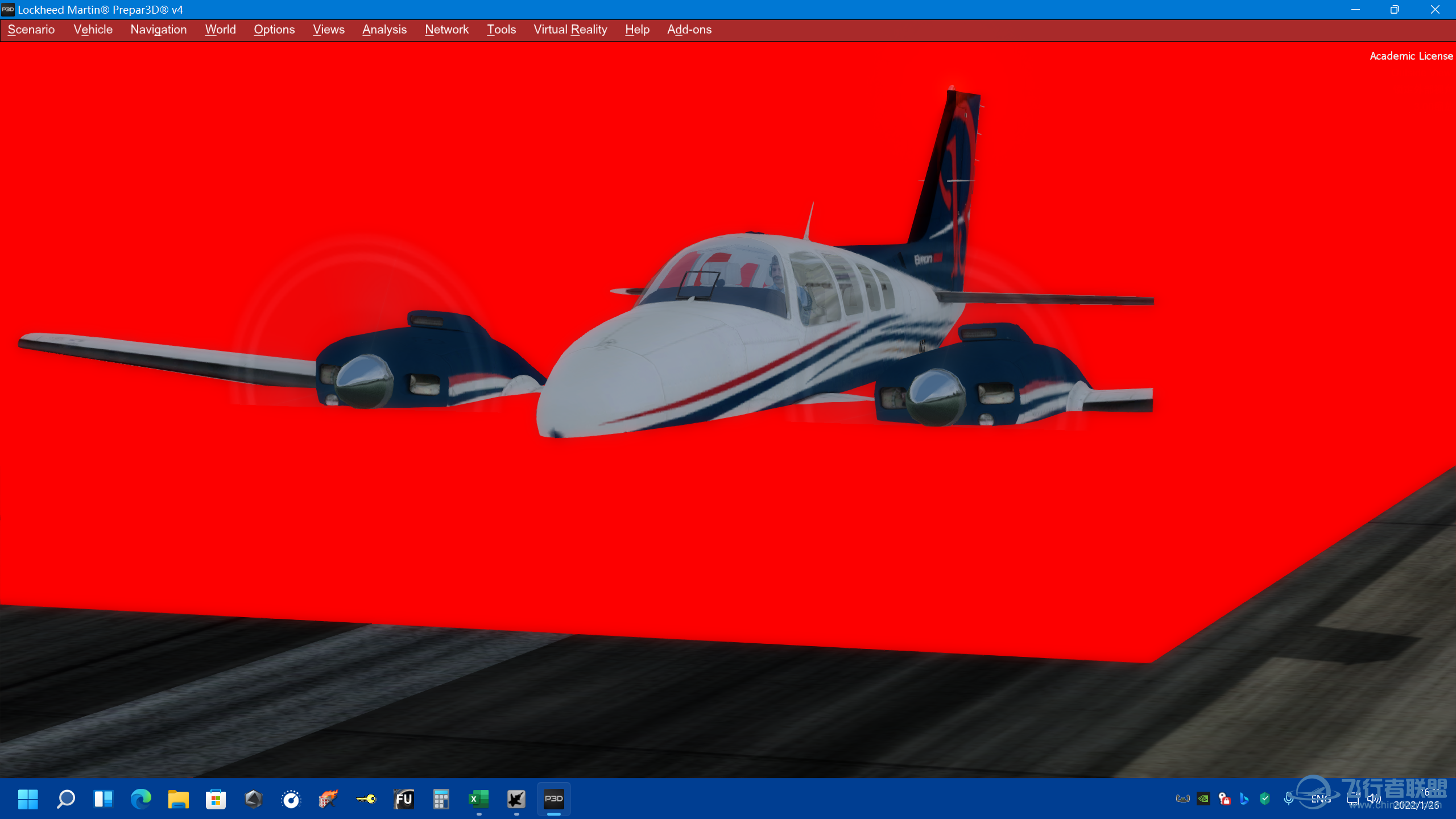Image resolution: width=1456 pixels, height=819 pixels.
Task: Toggle the microphone tray icon
Action: pyautogui.click(x=1289, y=799)
